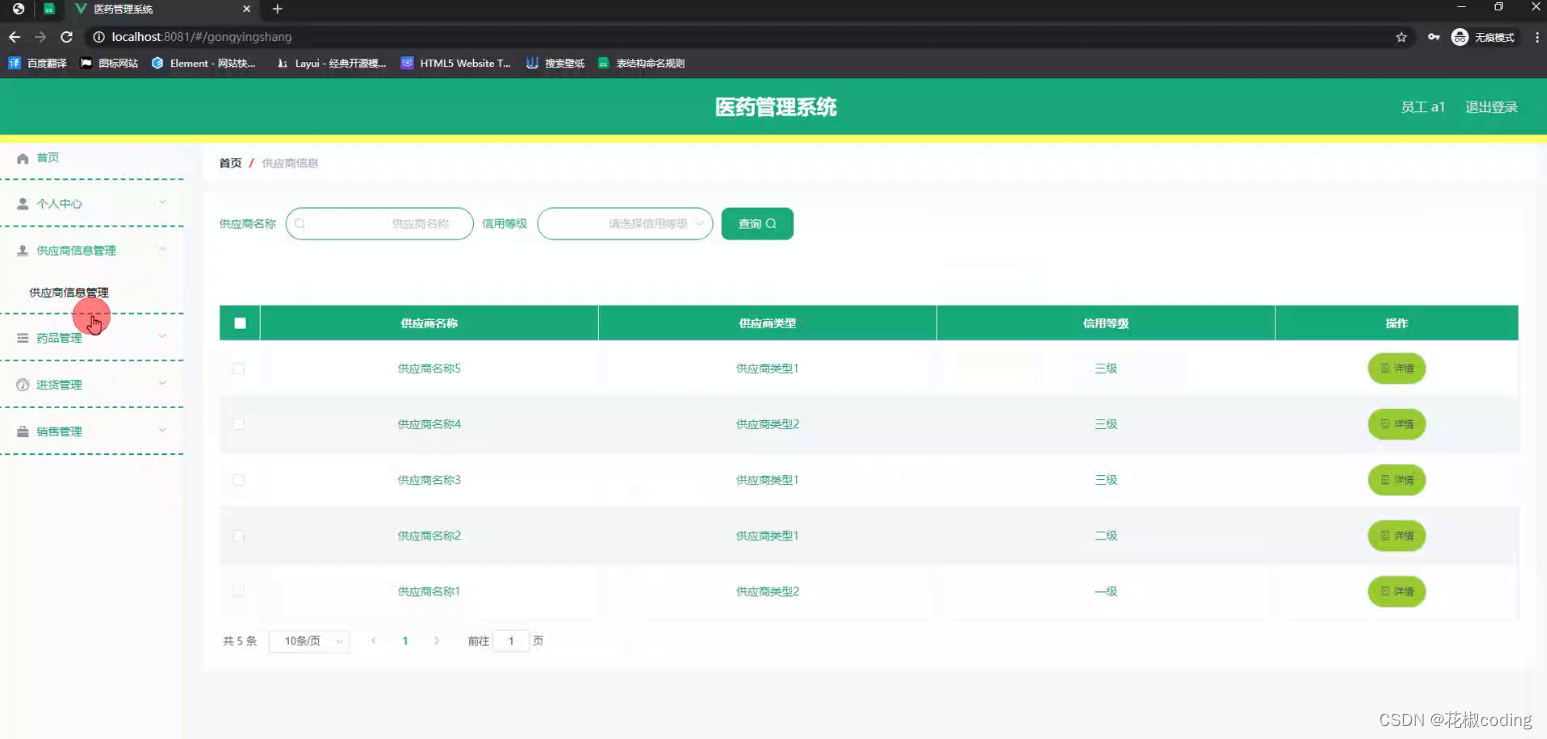
Task: Reload the page with refresh icon
Action: (x=67, y=37)
